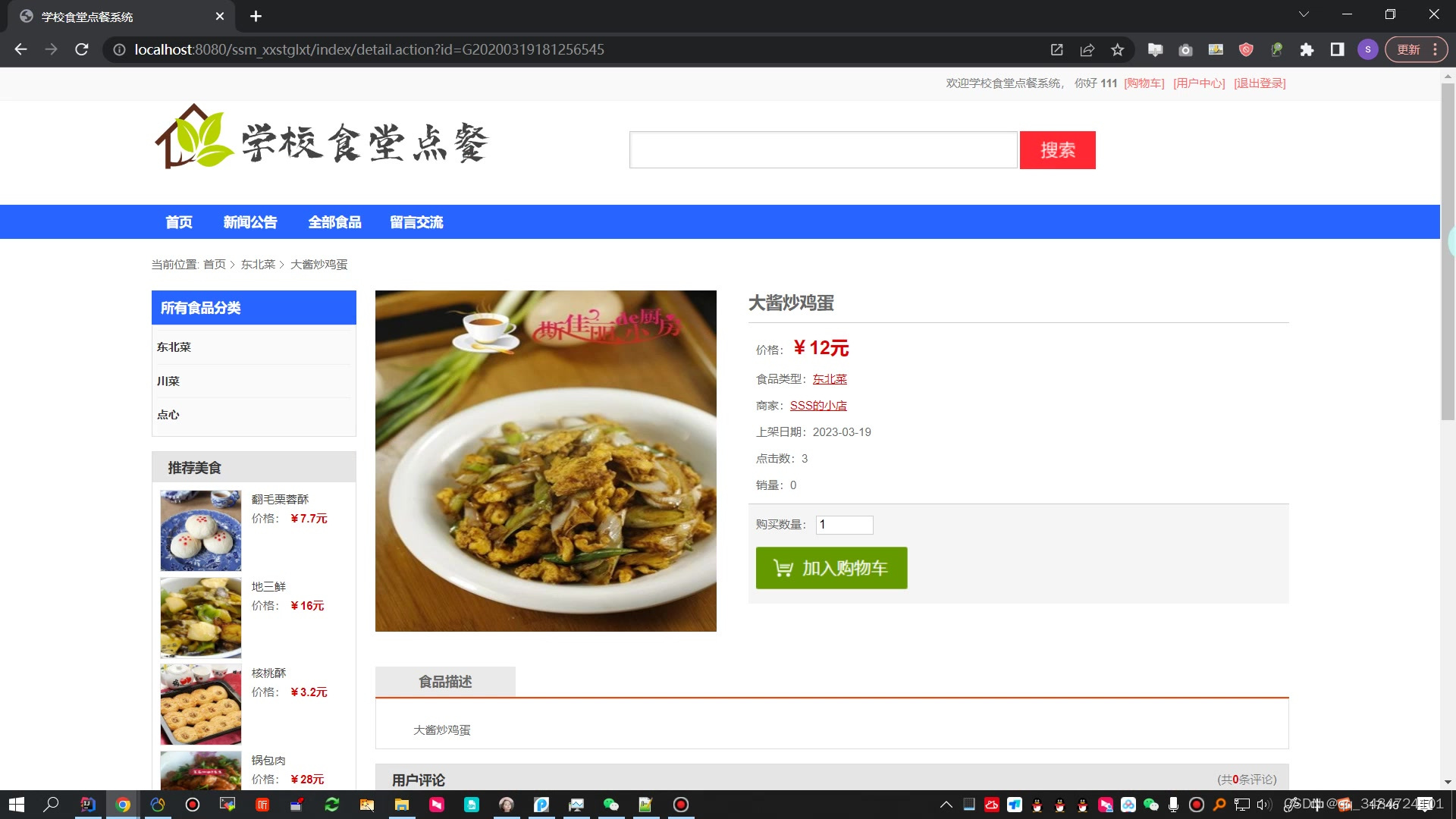Click the 加入购物车 button
This screenshot has width=1456, height=819.
[x=831, y=567]
